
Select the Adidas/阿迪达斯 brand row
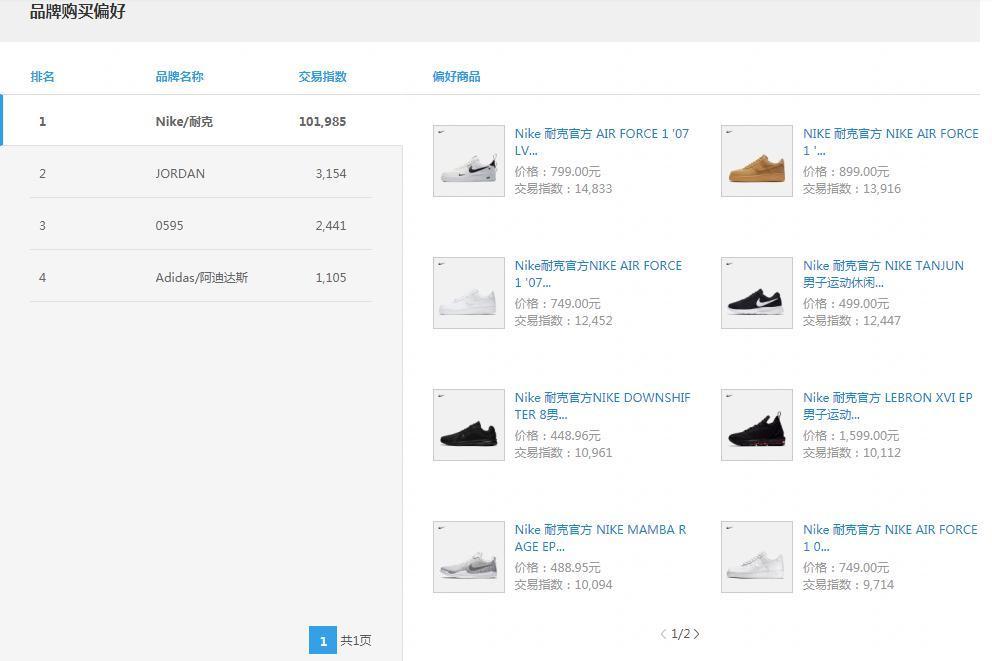pos(201,278)
